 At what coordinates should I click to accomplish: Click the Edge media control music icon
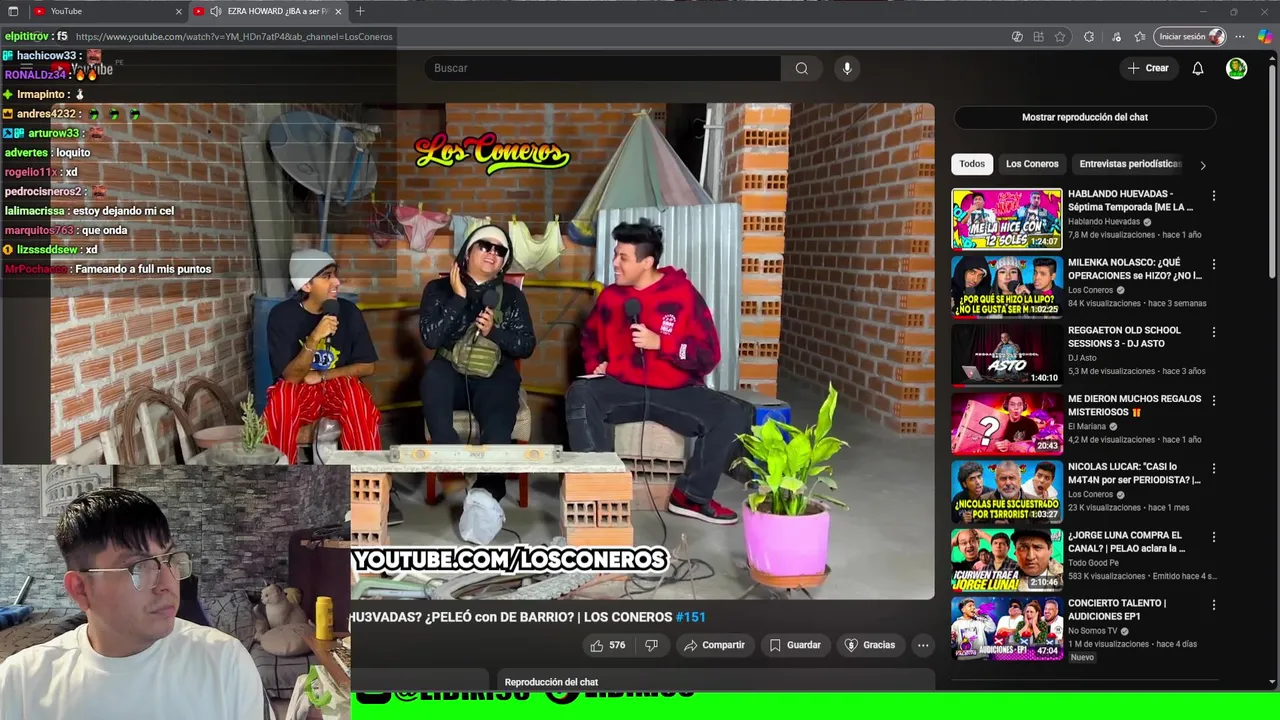[x=1116, y=37]
